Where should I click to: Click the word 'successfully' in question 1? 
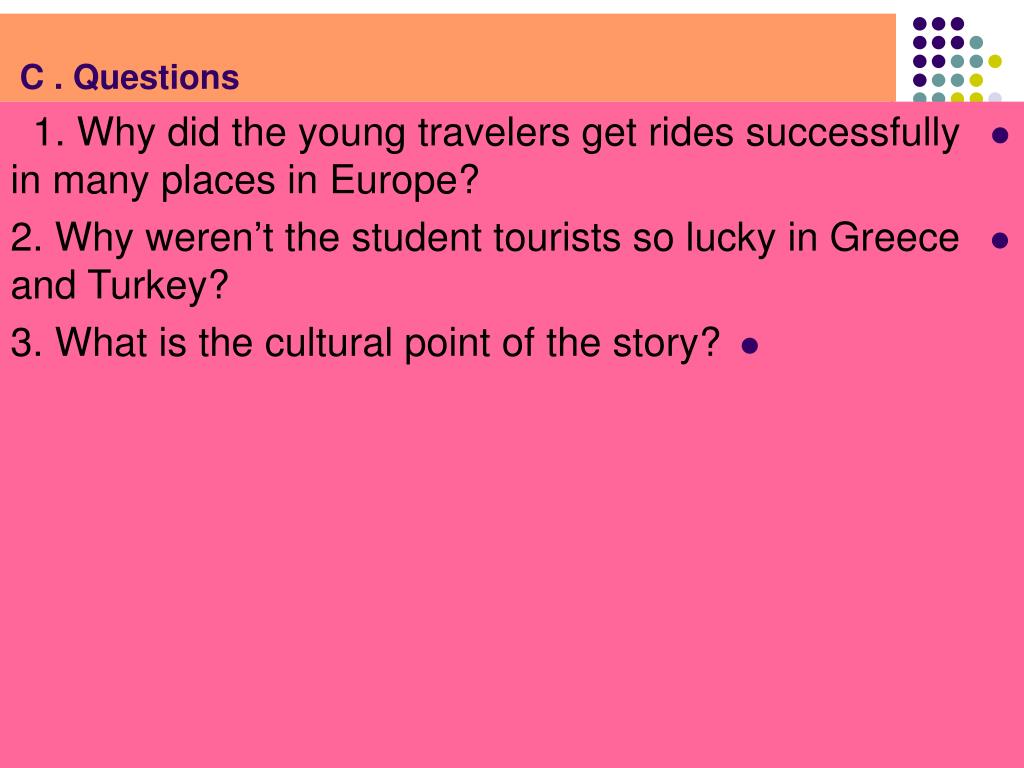point(852,133)
